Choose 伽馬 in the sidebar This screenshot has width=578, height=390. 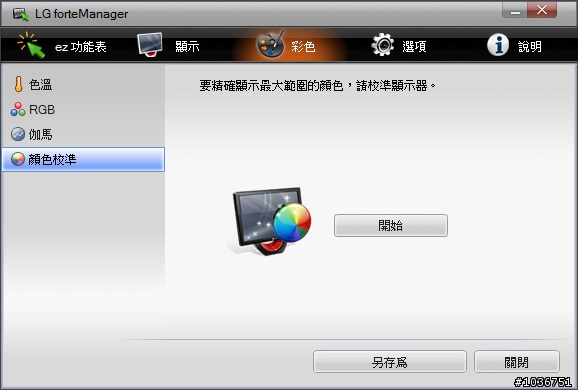[x=83, y=134]
